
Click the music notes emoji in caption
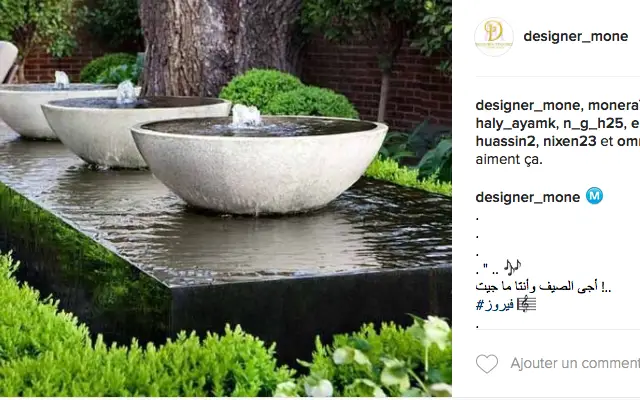(x=512, y=267)
